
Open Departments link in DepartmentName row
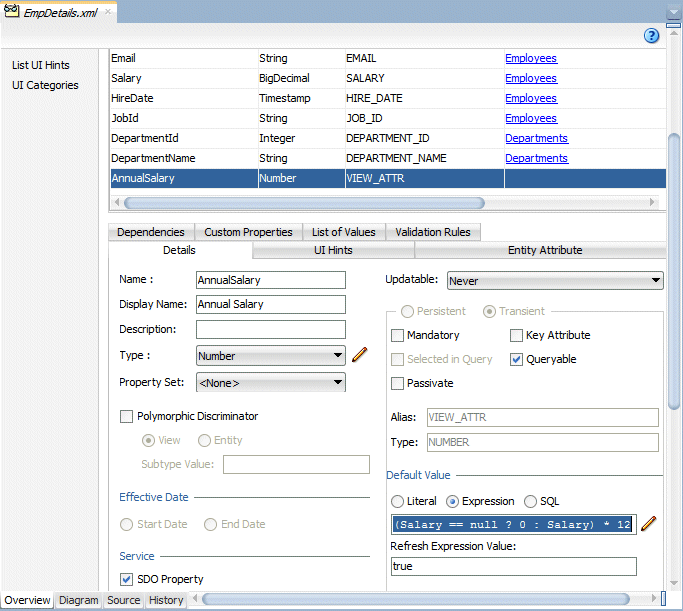pyautogui.click(x=537, y=159)
